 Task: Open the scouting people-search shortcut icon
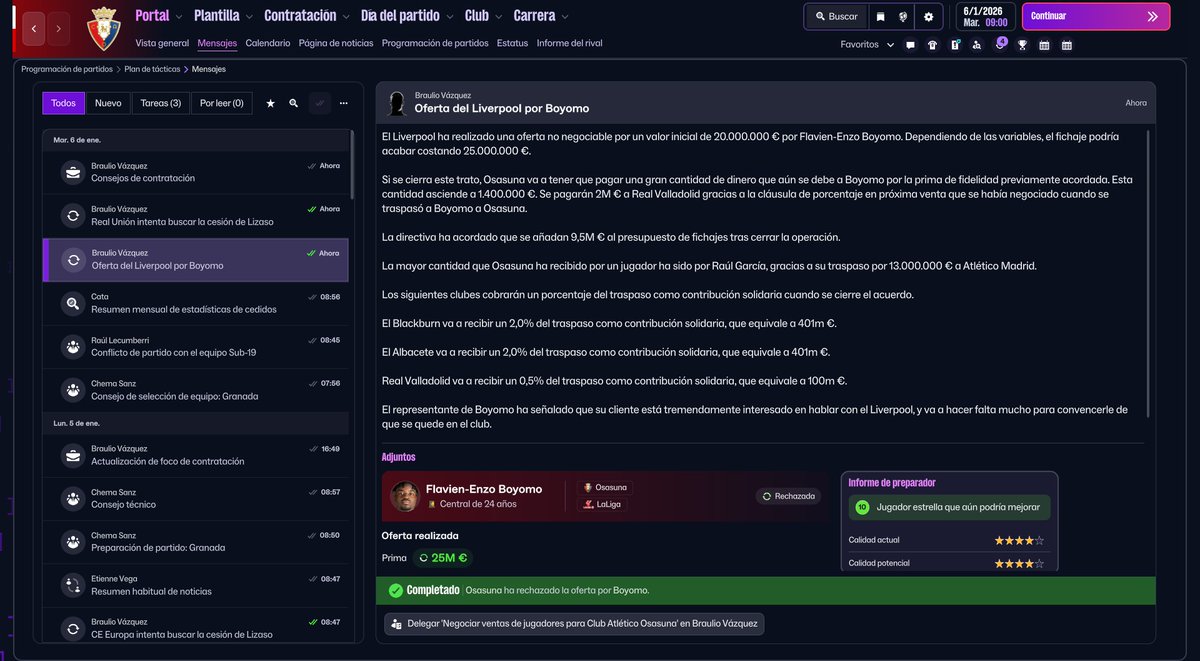(977, 45)
